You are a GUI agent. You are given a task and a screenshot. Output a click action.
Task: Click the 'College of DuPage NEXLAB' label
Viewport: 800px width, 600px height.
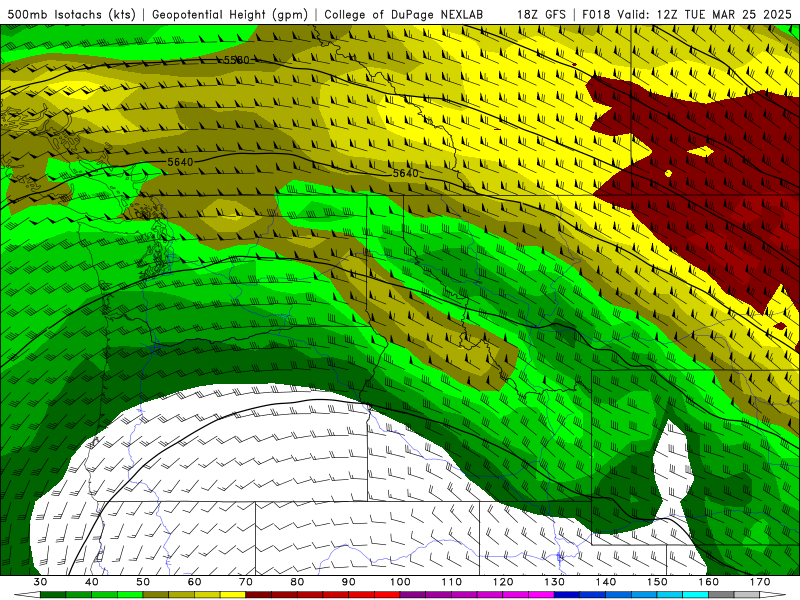tap(403, 14)
